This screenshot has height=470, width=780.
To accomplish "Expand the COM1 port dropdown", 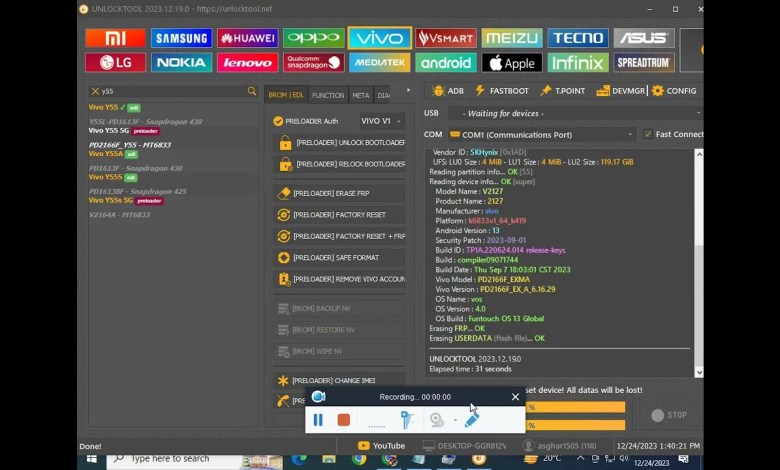I will click(x=542, y=134).
